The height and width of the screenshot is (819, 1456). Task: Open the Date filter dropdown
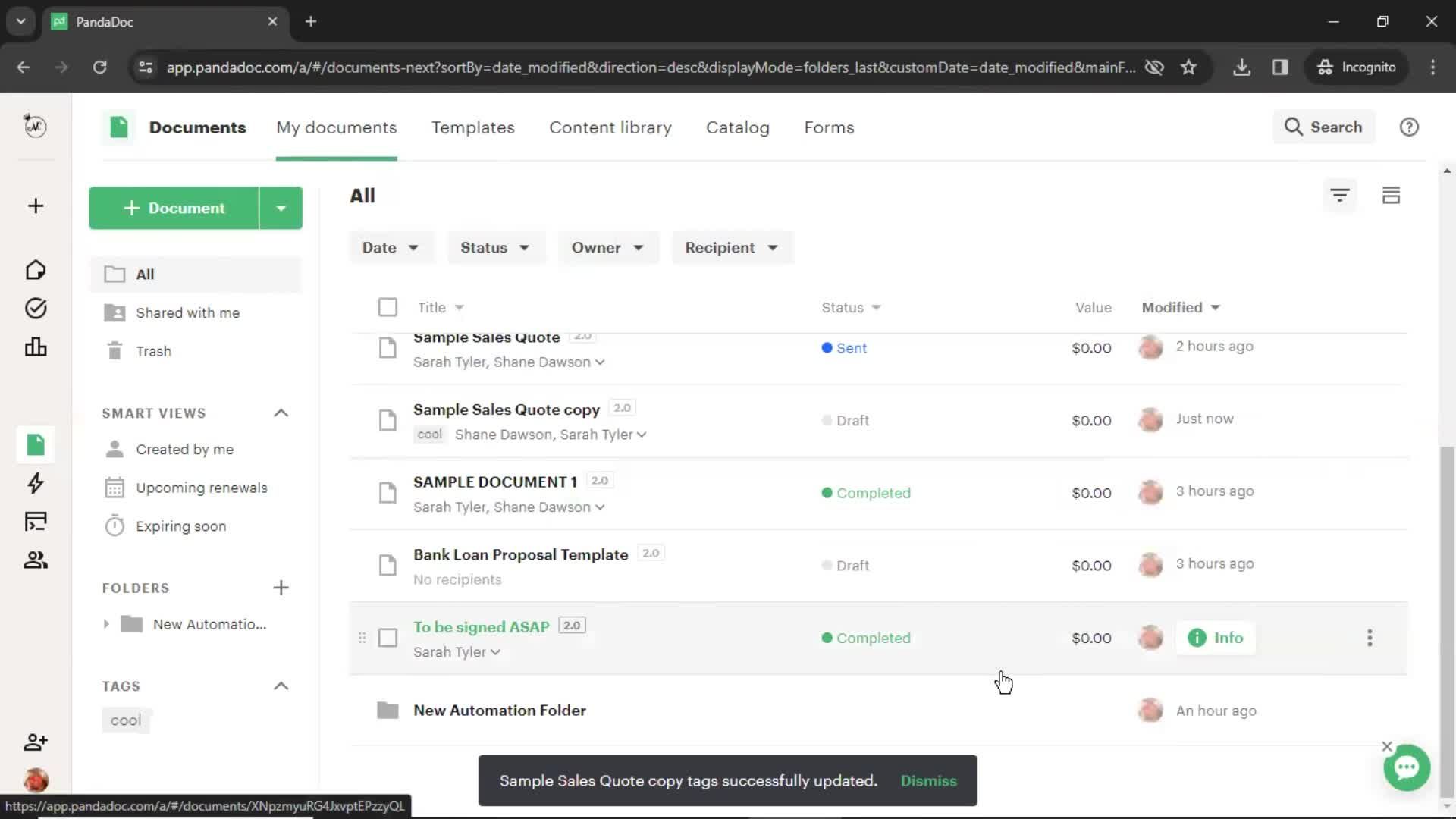391,248
